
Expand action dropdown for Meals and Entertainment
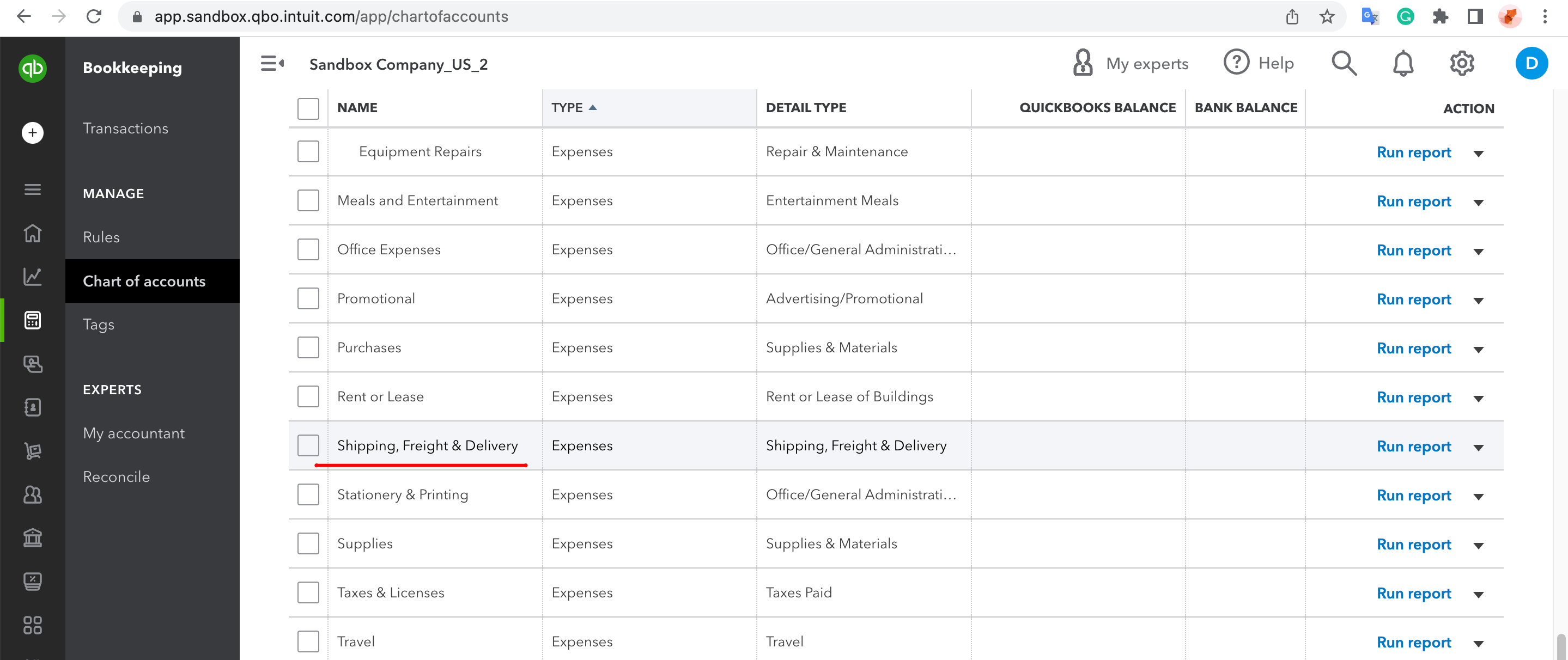pos(1478,203)
